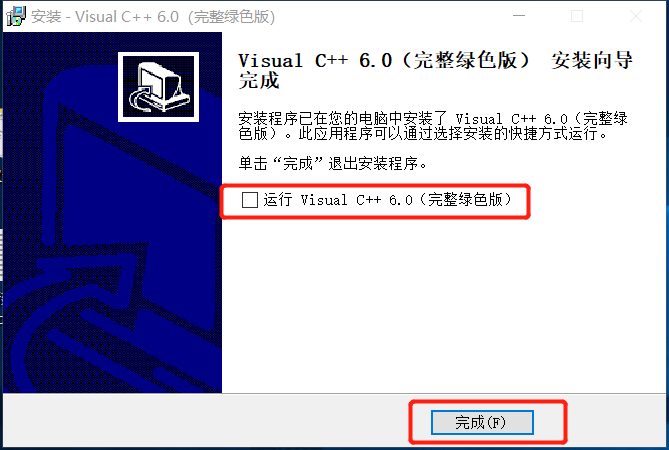Click the line 单击"完成"退出安装程序

(333, 163)
